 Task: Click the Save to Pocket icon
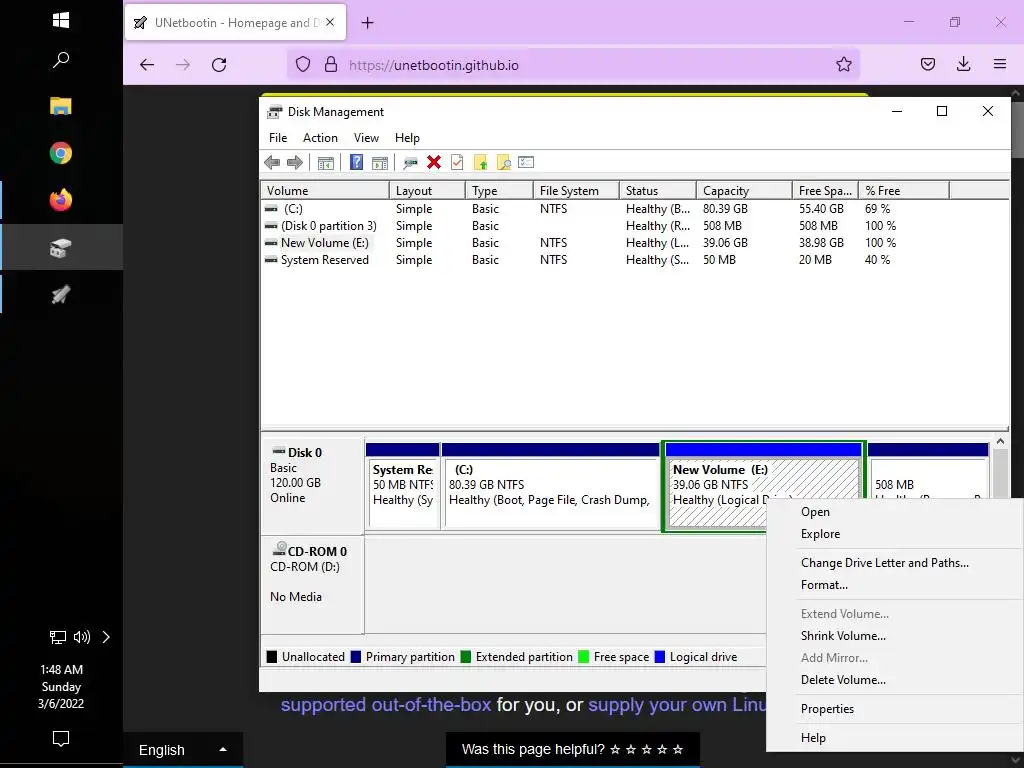point(927,64)
